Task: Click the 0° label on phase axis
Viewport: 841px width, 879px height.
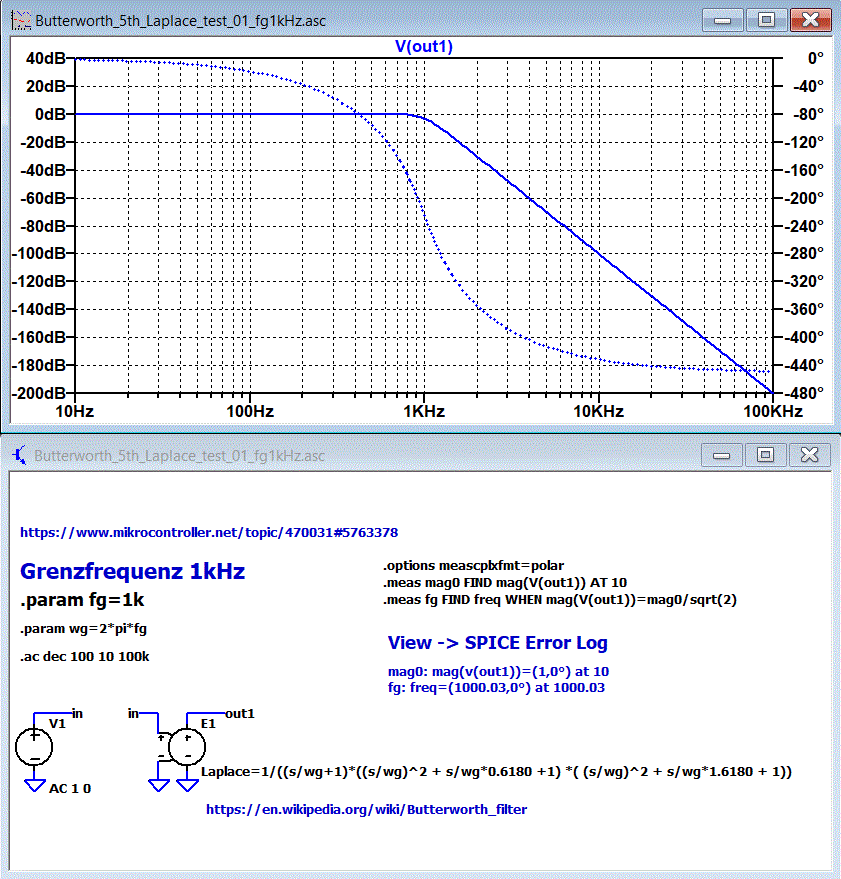Action: pos(816,58)
